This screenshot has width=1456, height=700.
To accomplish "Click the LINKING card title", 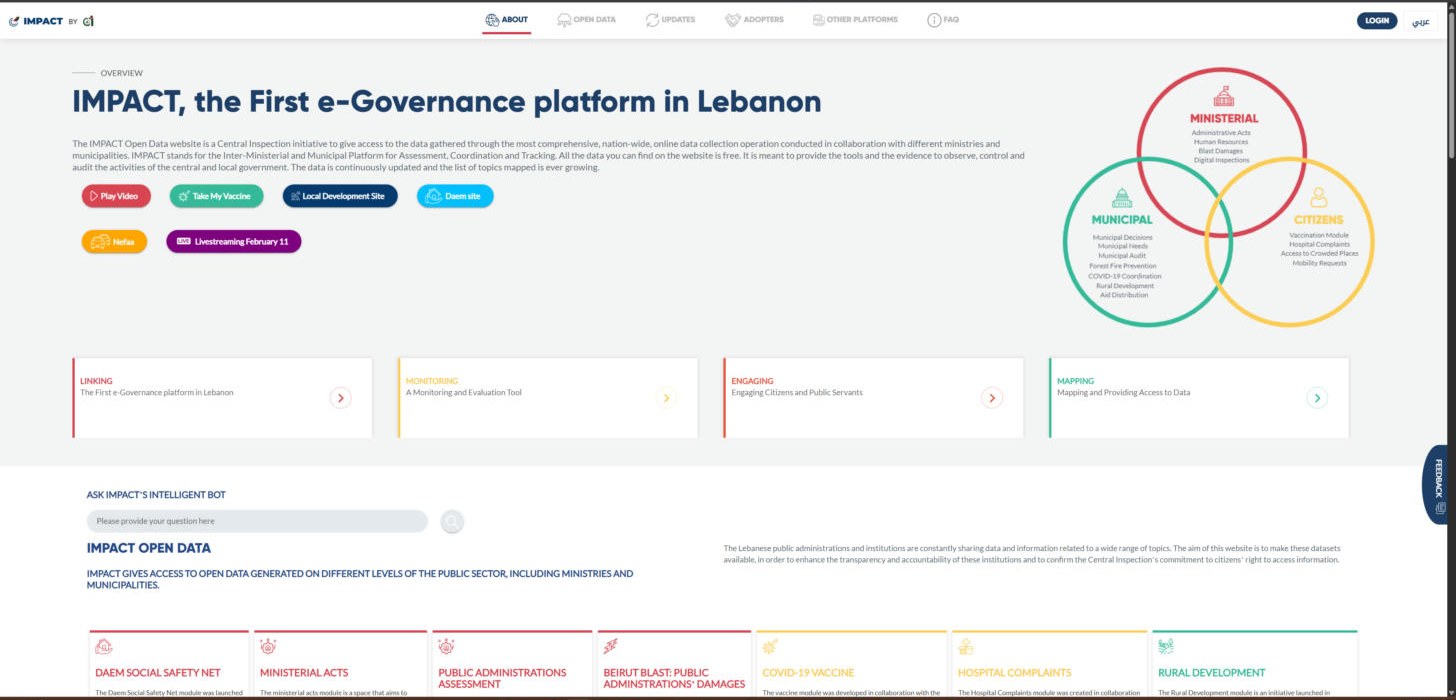I will tap(96, 381).
